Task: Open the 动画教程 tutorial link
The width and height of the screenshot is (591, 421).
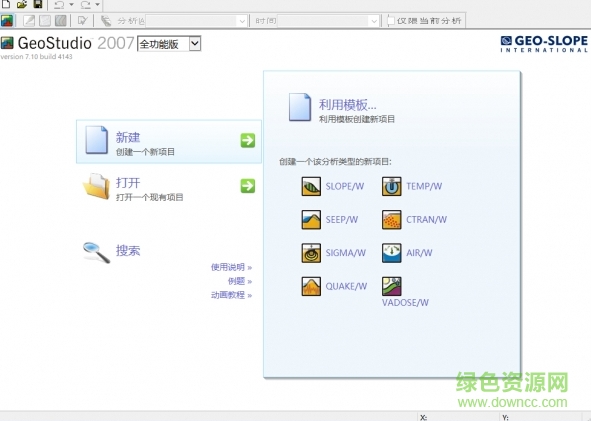Action: [x=231, y=295]
